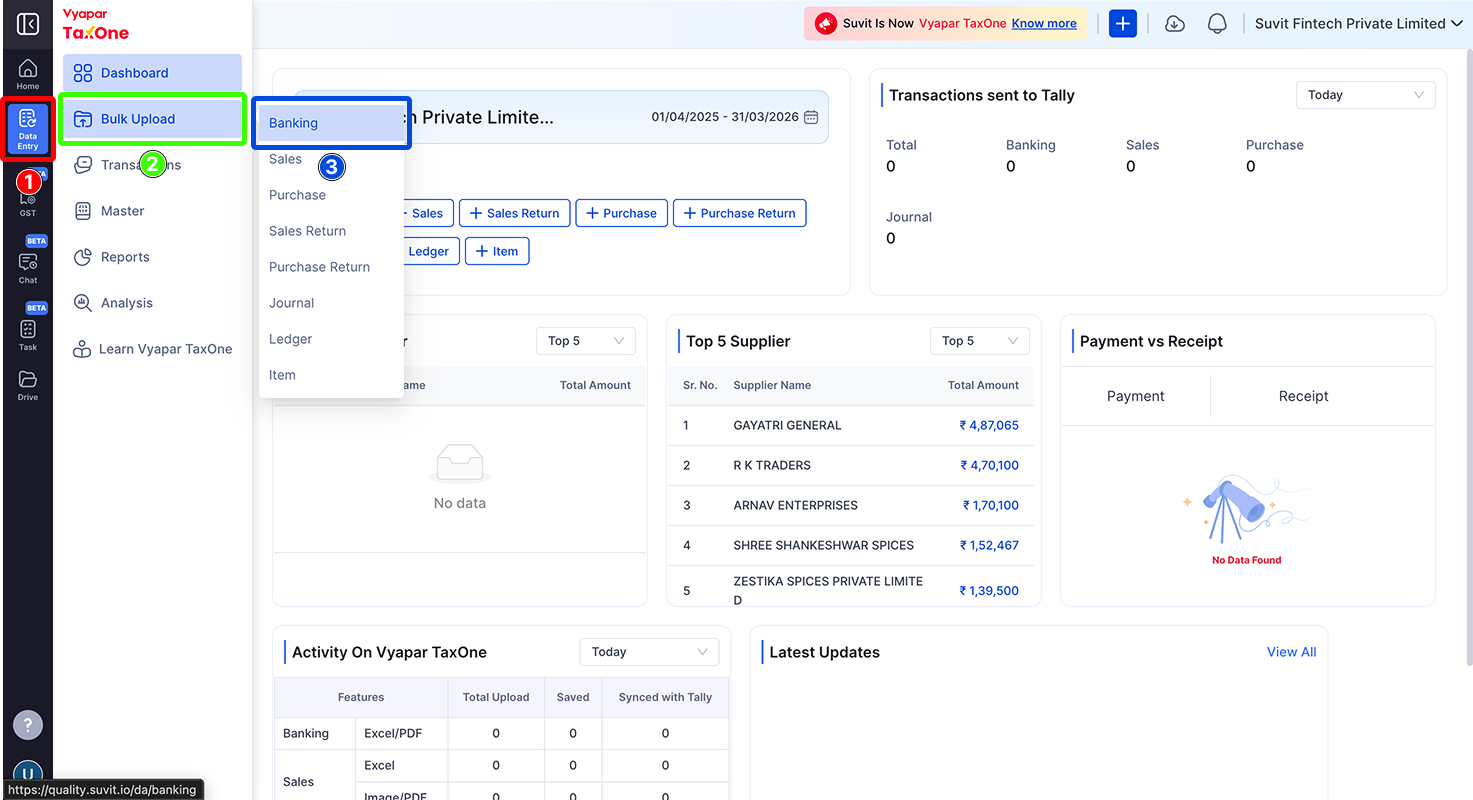The height and width of the screenshot is (800, 1473).
Task: Open the Drive folder icon
Action: (28, 385)
